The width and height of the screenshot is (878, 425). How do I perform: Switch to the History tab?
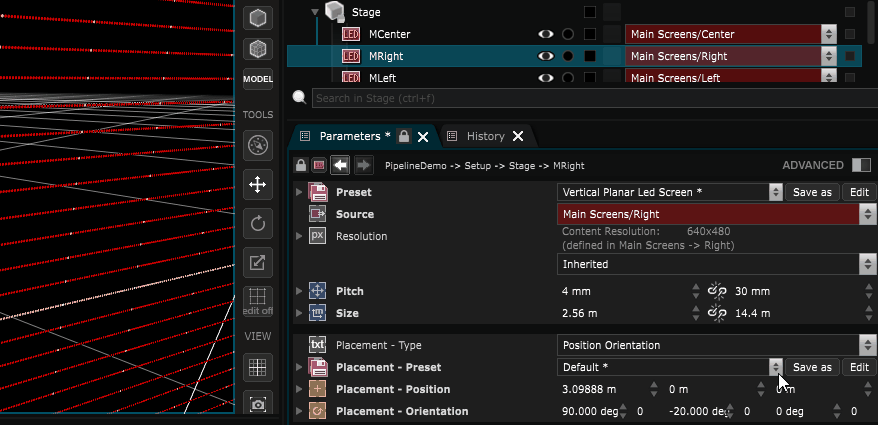(485, 136)
